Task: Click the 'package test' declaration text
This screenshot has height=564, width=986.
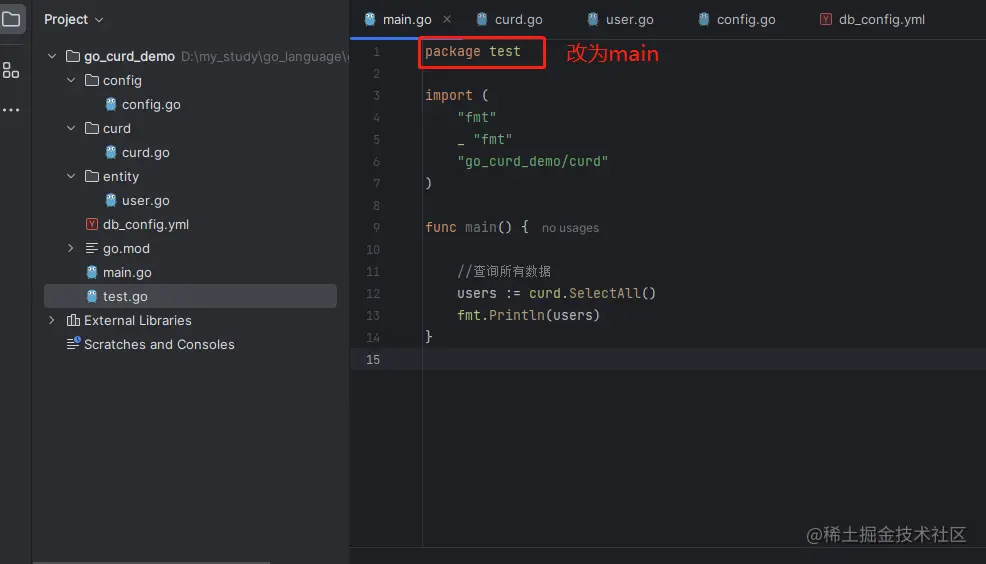Action: [x=473, y=52]
